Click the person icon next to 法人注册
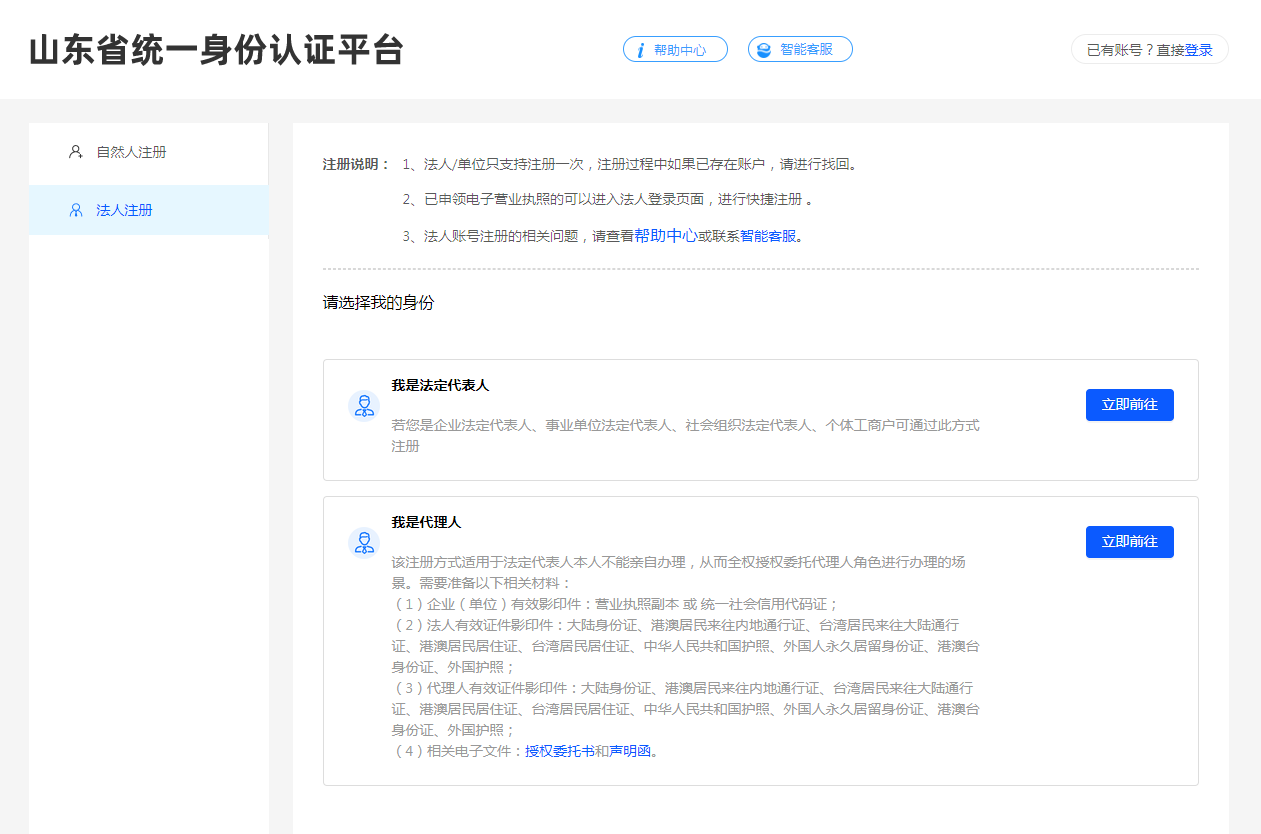This screenshot has width=1261, height=834. (75, 210)
